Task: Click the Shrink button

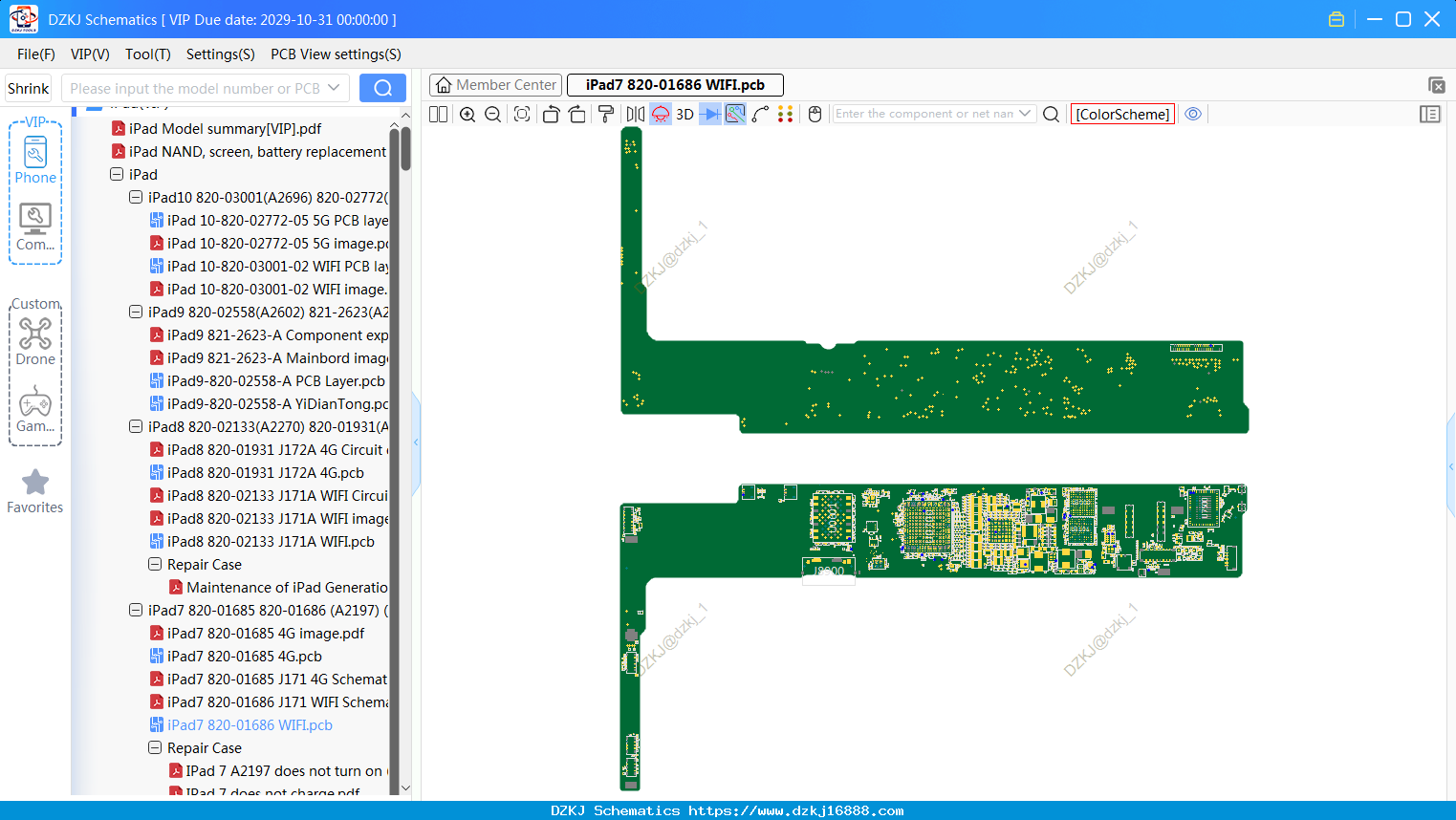Action: (x=29, y=88)
